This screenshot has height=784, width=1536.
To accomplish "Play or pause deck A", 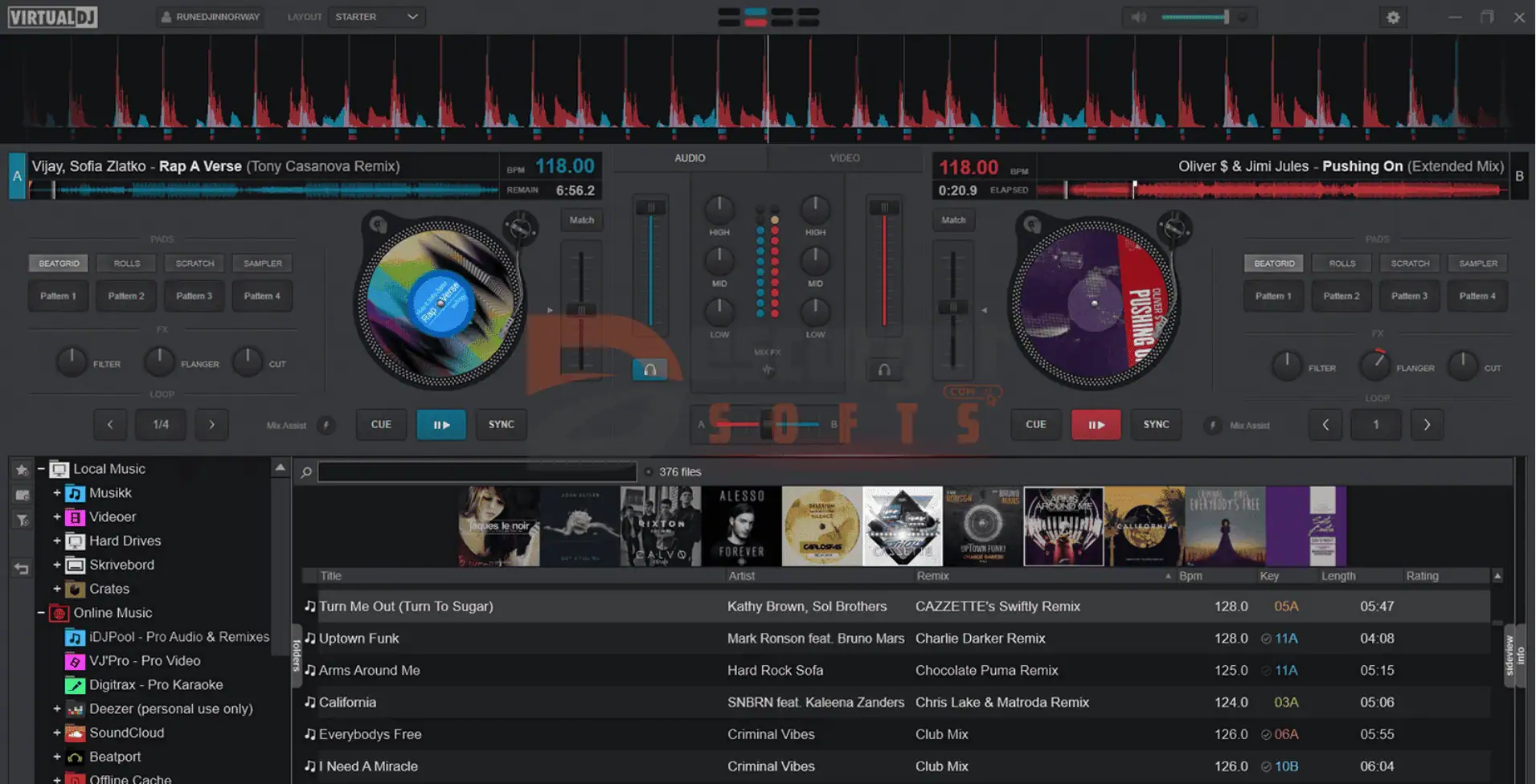I will [441, 425].
